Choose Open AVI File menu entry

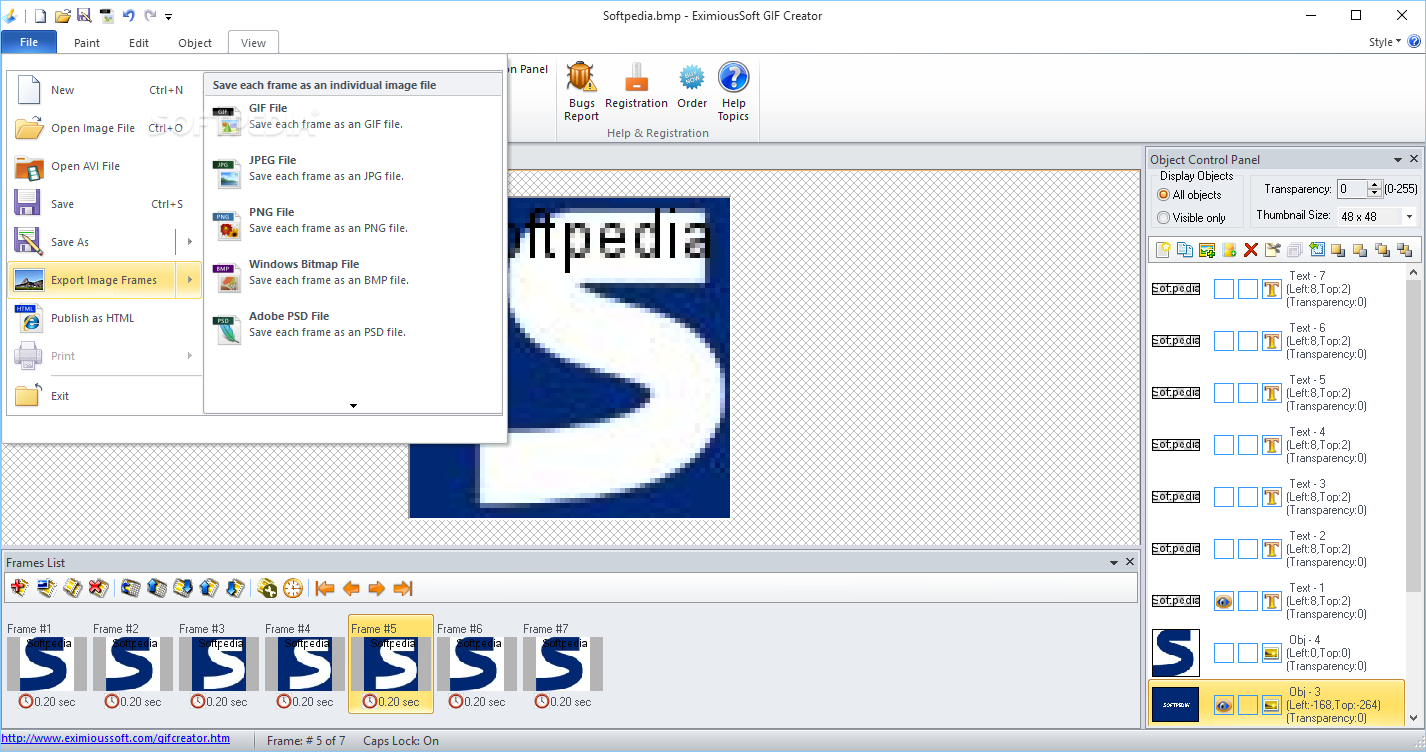[x=104, y=166]
